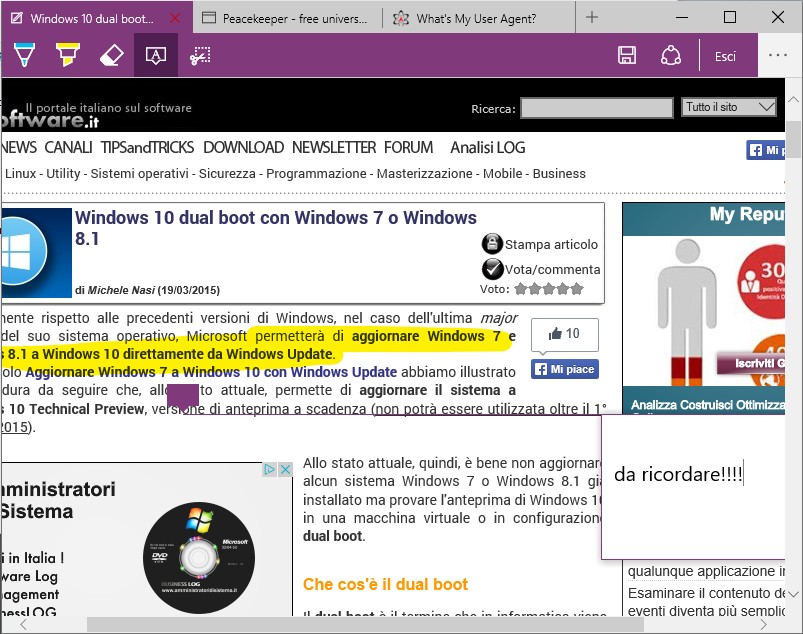803x634 pixels.
Task: Click the Ricerca search input field
Action: (x=597, y=108)
